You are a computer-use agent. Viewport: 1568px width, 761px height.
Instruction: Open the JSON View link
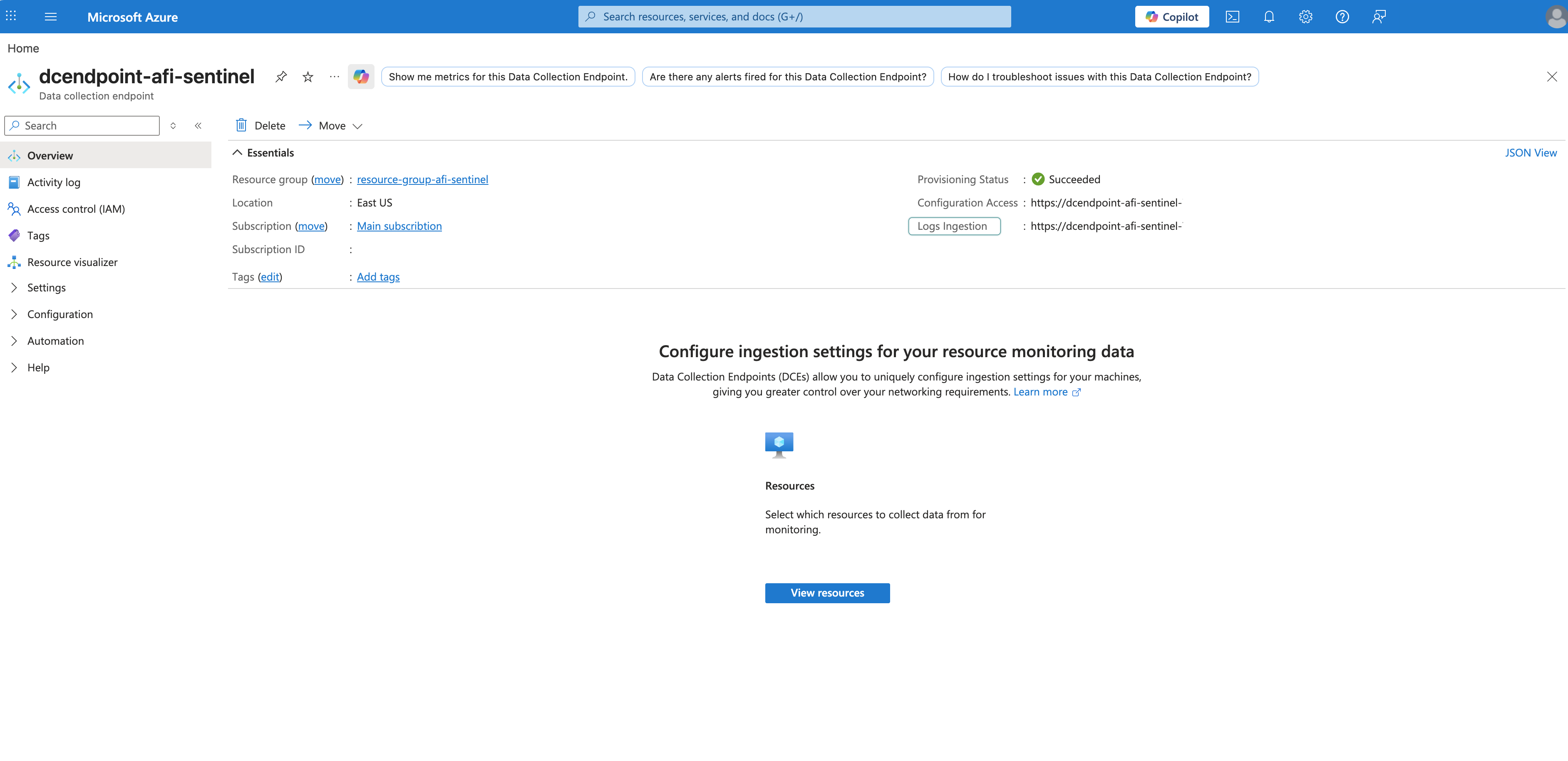[1531, 153]
